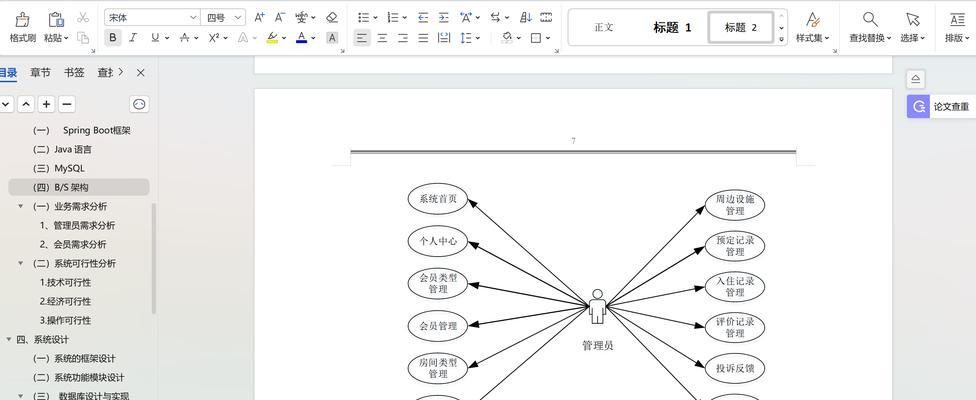Expand the styles gallery arrow
Image resolution: width=976 pixels, height=400 pixels.
[x=782, y=39]
